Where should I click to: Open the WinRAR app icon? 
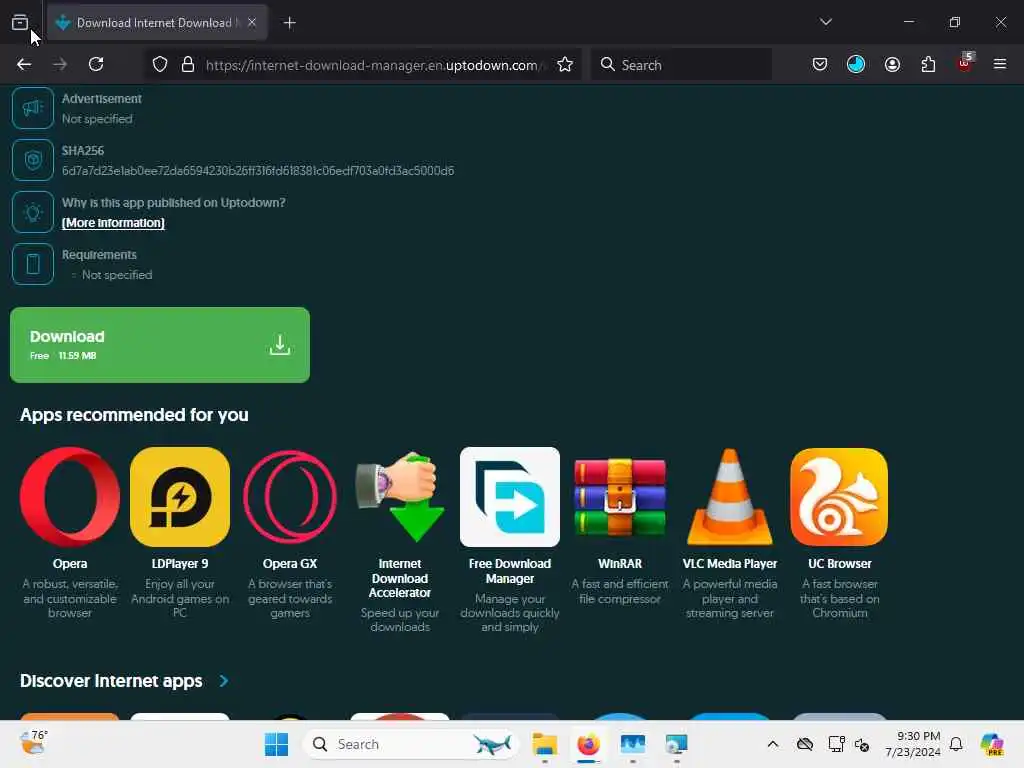(x=620, y=497)
